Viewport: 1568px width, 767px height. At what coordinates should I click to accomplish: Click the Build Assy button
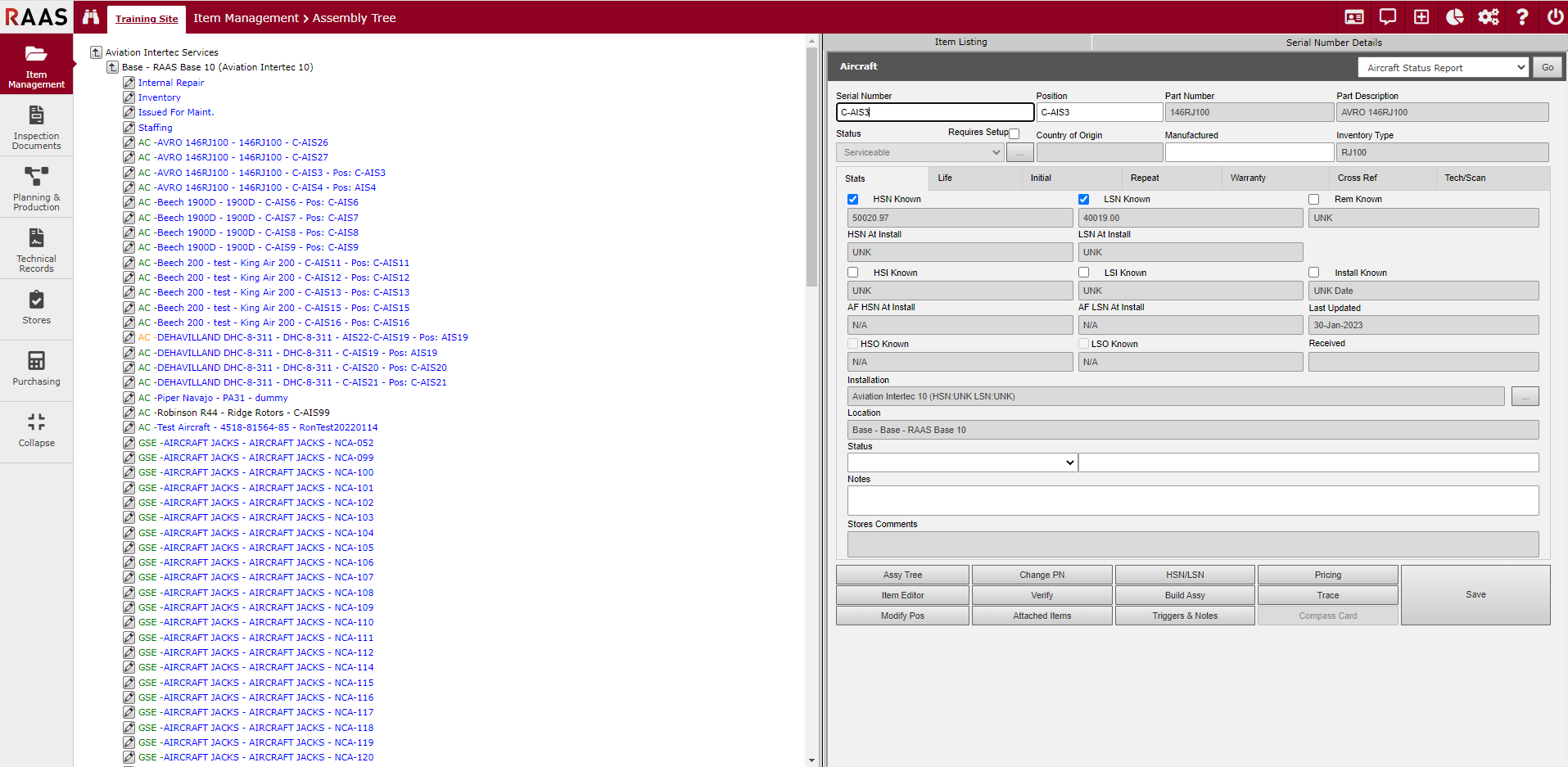point(1184,595)
